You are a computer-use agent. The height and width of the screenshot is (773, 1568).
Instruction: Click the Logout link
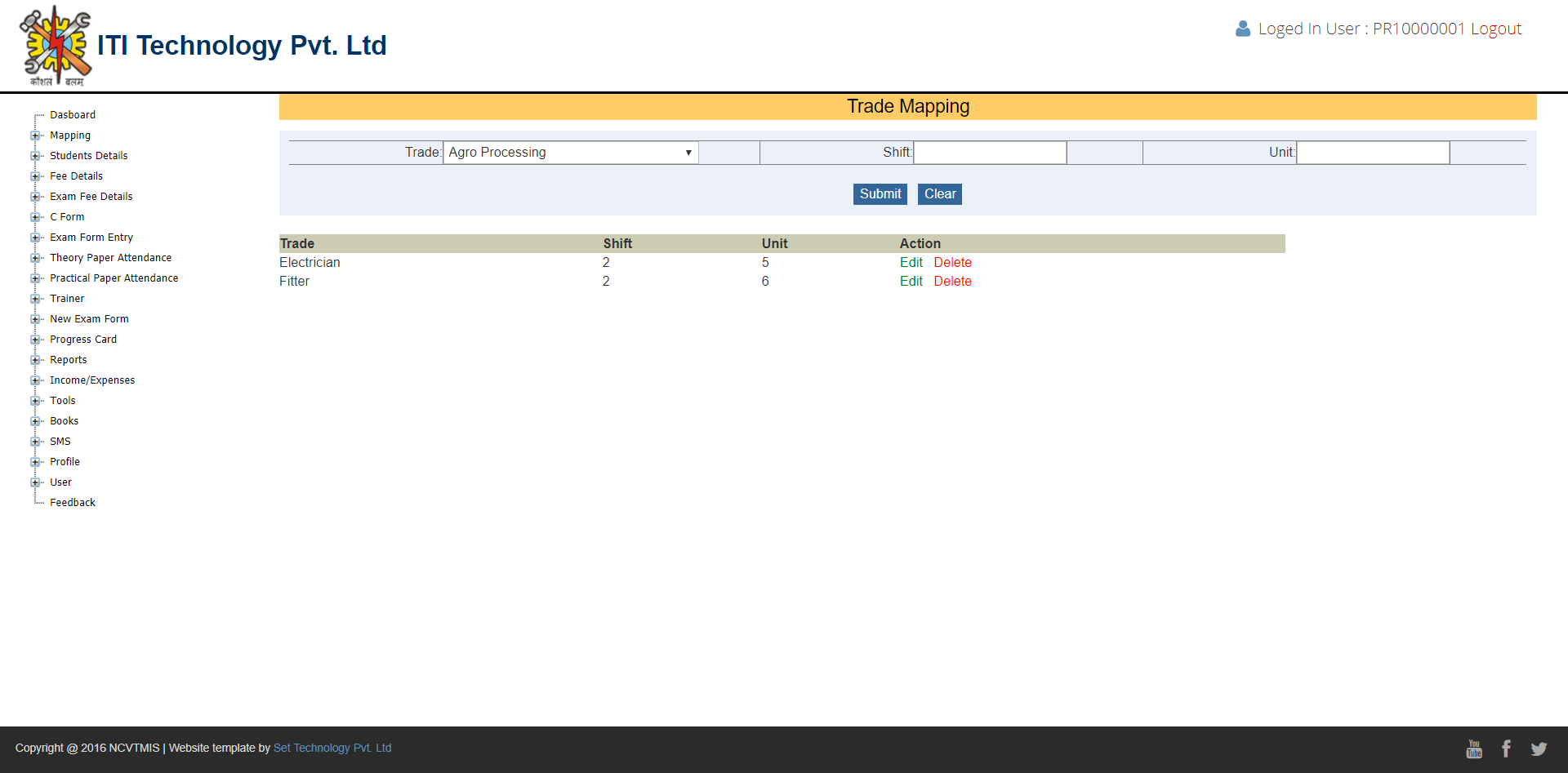coord(1495,29)
